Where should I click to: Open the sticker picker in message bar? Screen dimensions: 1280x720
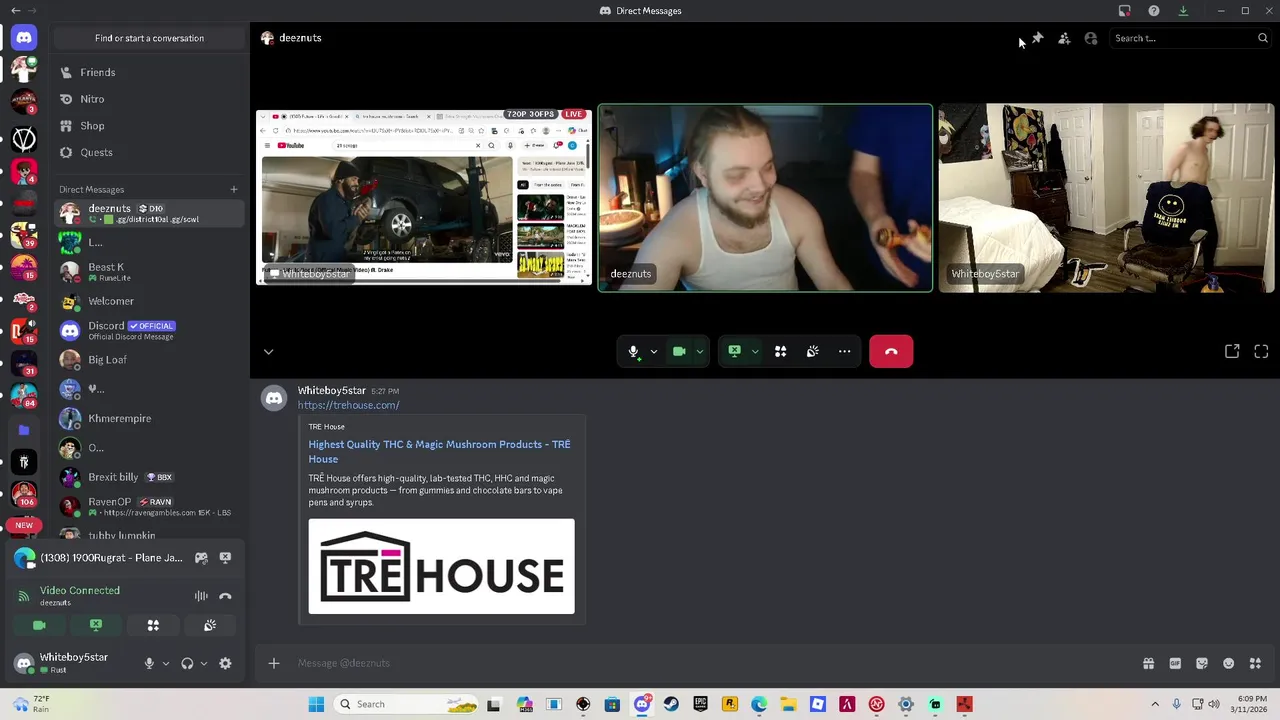[1202, 663]
